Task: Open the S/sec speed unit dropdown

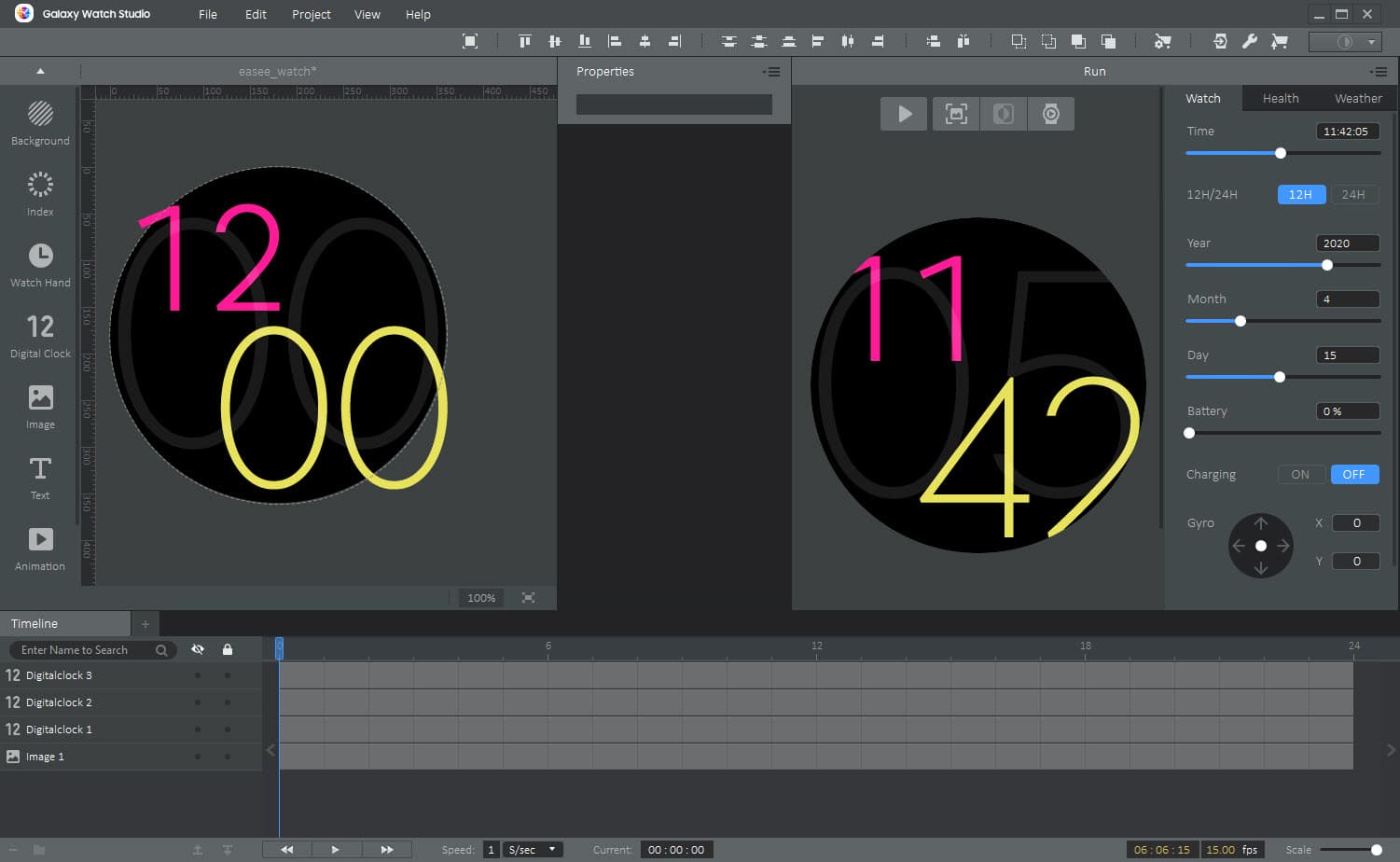Action: pyautogui.click(x=533, y=850)
